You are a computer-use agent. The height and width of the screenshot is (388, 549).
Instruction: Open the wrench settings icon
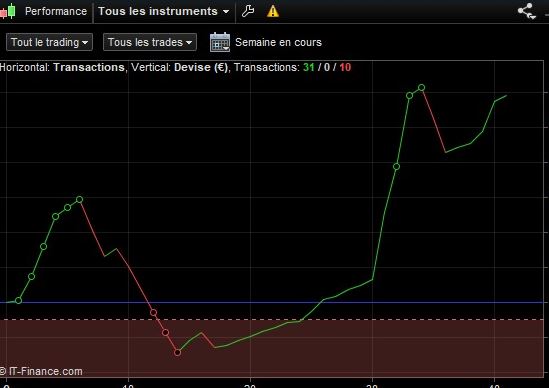pyautogui.click(x=248, y=11)
